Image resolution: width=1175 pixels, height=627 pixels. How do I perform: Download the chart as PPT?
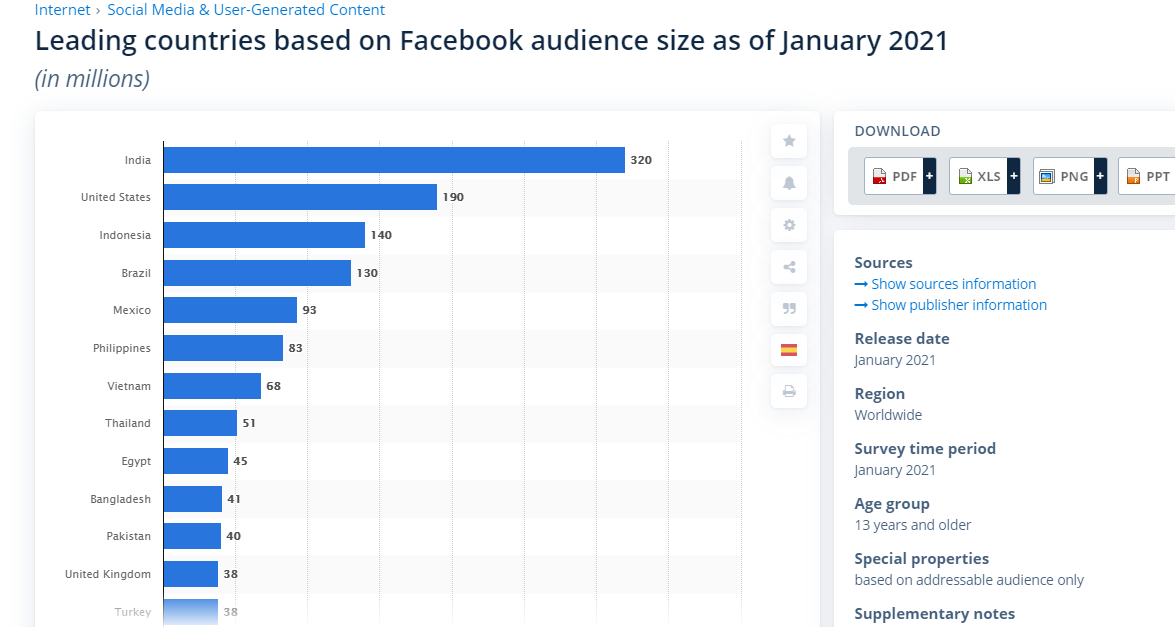coord(1150,175)
